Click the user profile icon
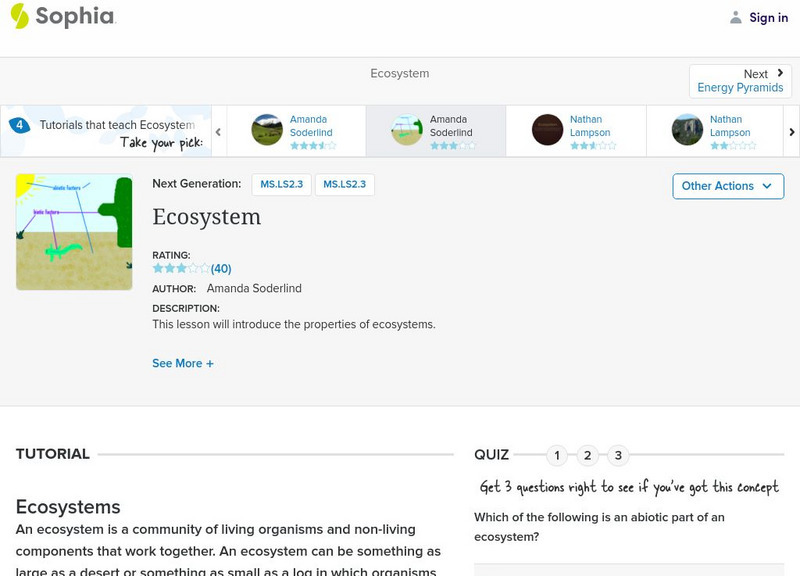800x576 pixels. click(x=736, y=17)
